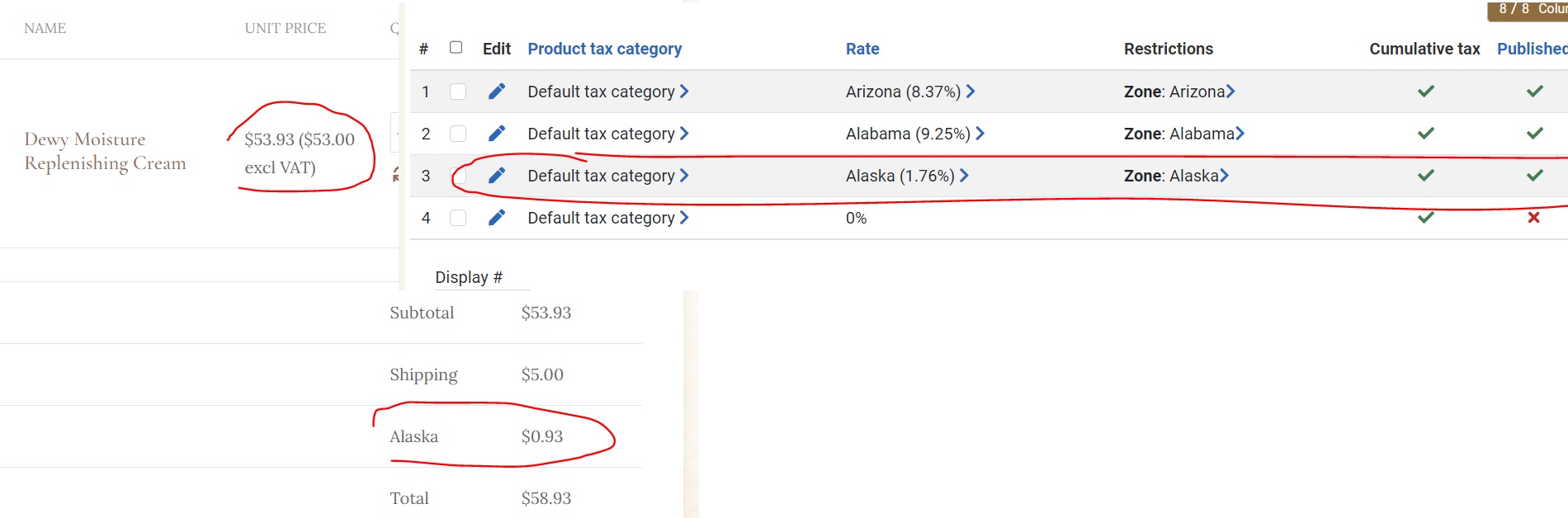The image size is (1568, 518).
Task: Tick row 4 checkbox for 0% rate
Action: 458,218
